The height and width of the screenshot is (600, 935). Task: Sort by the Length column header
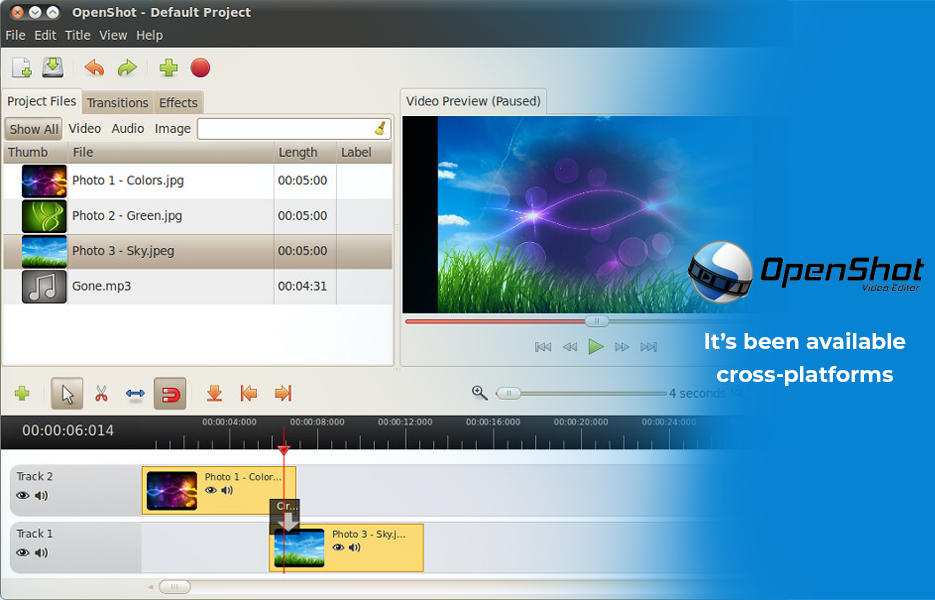pyautogui.click(x=305, y=153)
